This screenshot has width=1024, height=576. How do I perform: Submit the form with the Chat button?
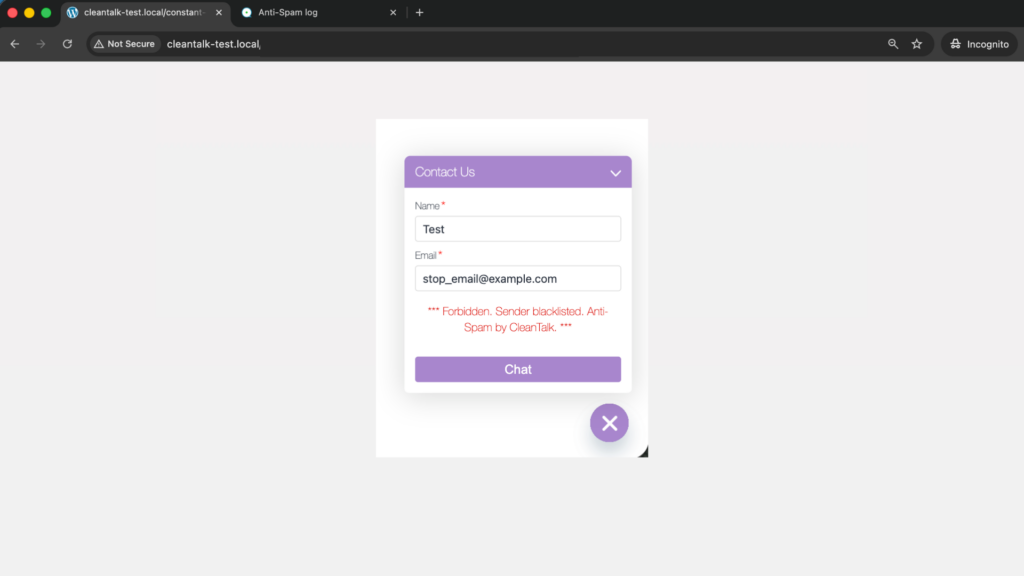[518, 369]
